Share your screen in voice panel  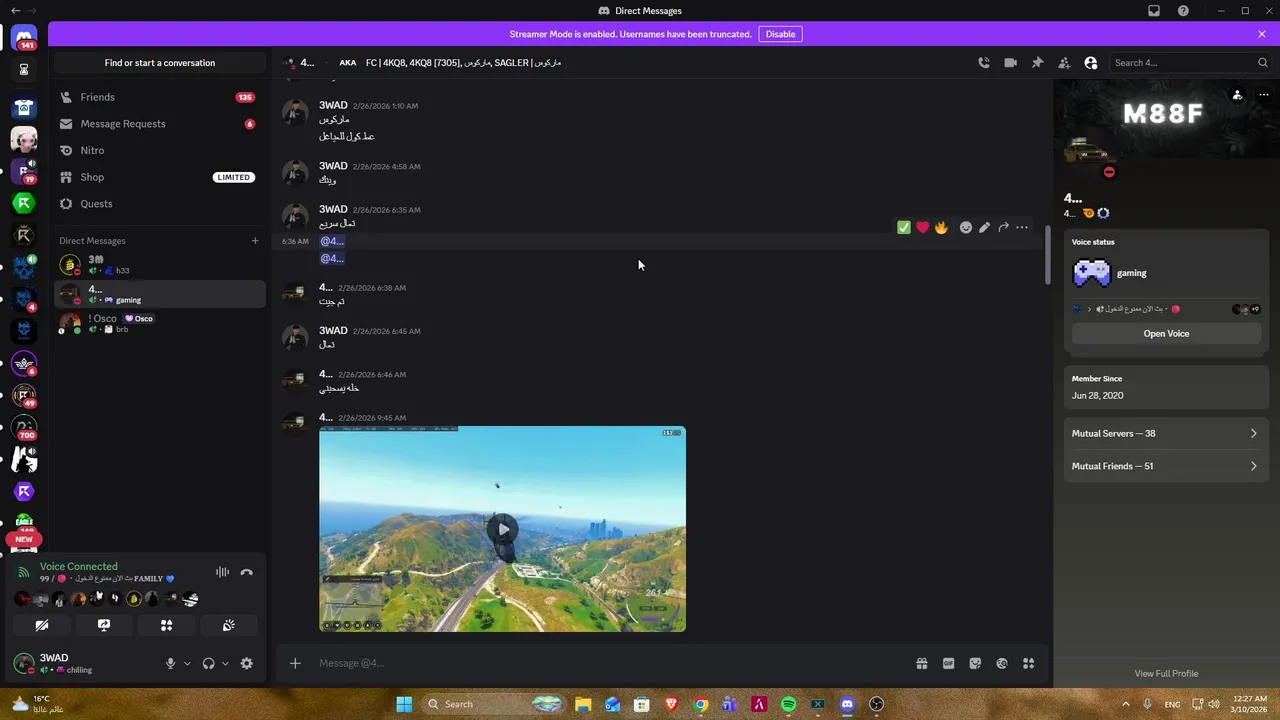104,625
